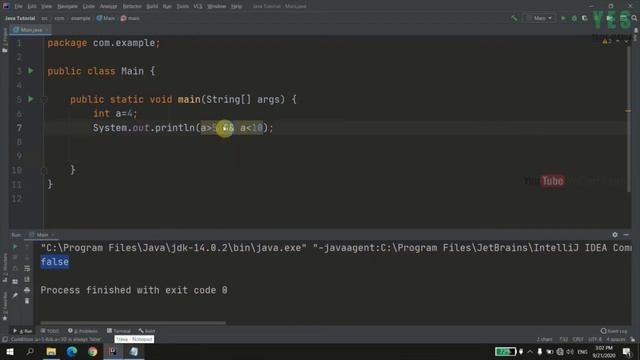Image resolution: width=640 pixels, height=360 pixels.
Task: Open the Build tool window
Action: [x=147, y=331]
